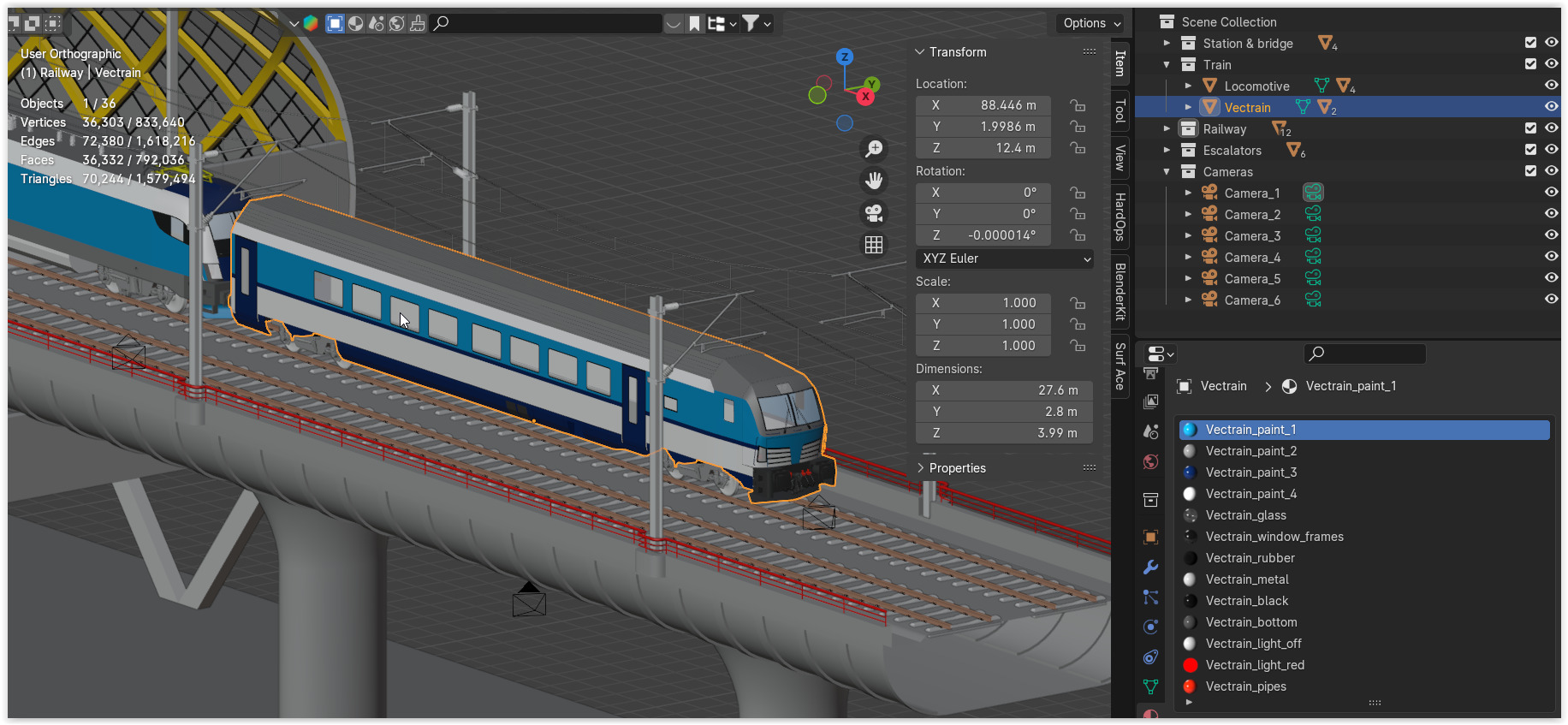1568x725 pixels.
Task: Switch to the HardOps sidebar tab
Action: [1120, 217]
